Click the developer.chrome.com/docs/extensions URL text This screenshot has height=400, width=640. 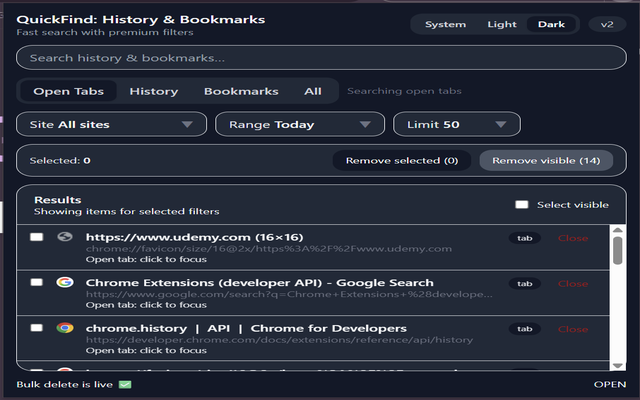(279, 340)
